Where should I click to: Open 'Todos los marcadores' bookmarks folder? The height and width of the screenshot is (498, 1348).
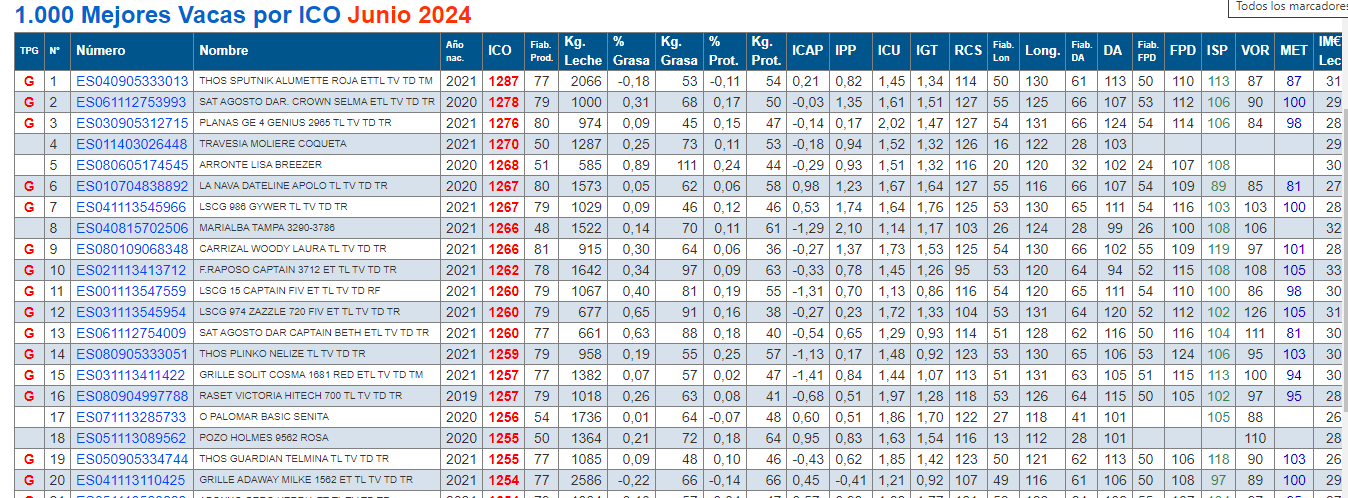tap(1291, 6)
